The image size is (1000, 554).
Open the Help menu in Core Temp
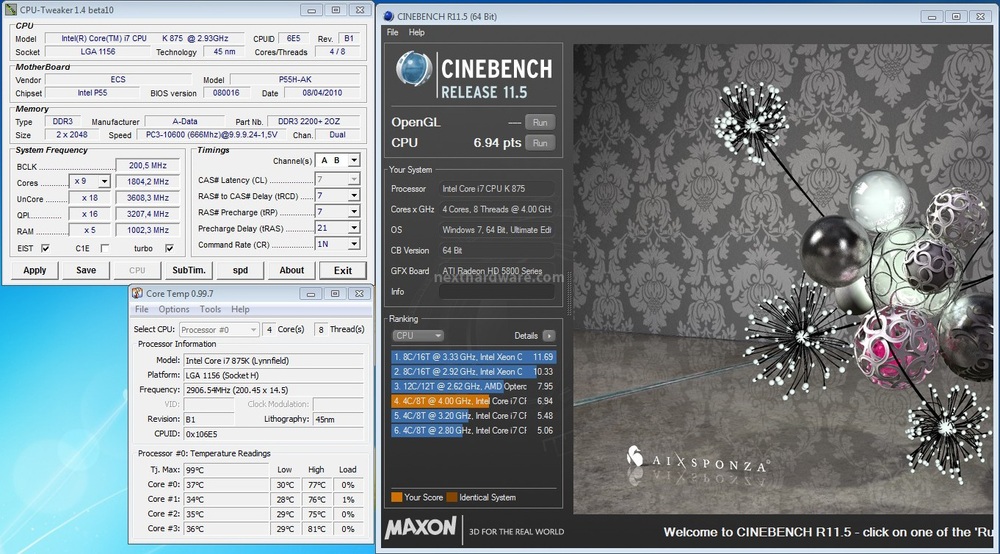pyautogui.click(x=240, y=309)
